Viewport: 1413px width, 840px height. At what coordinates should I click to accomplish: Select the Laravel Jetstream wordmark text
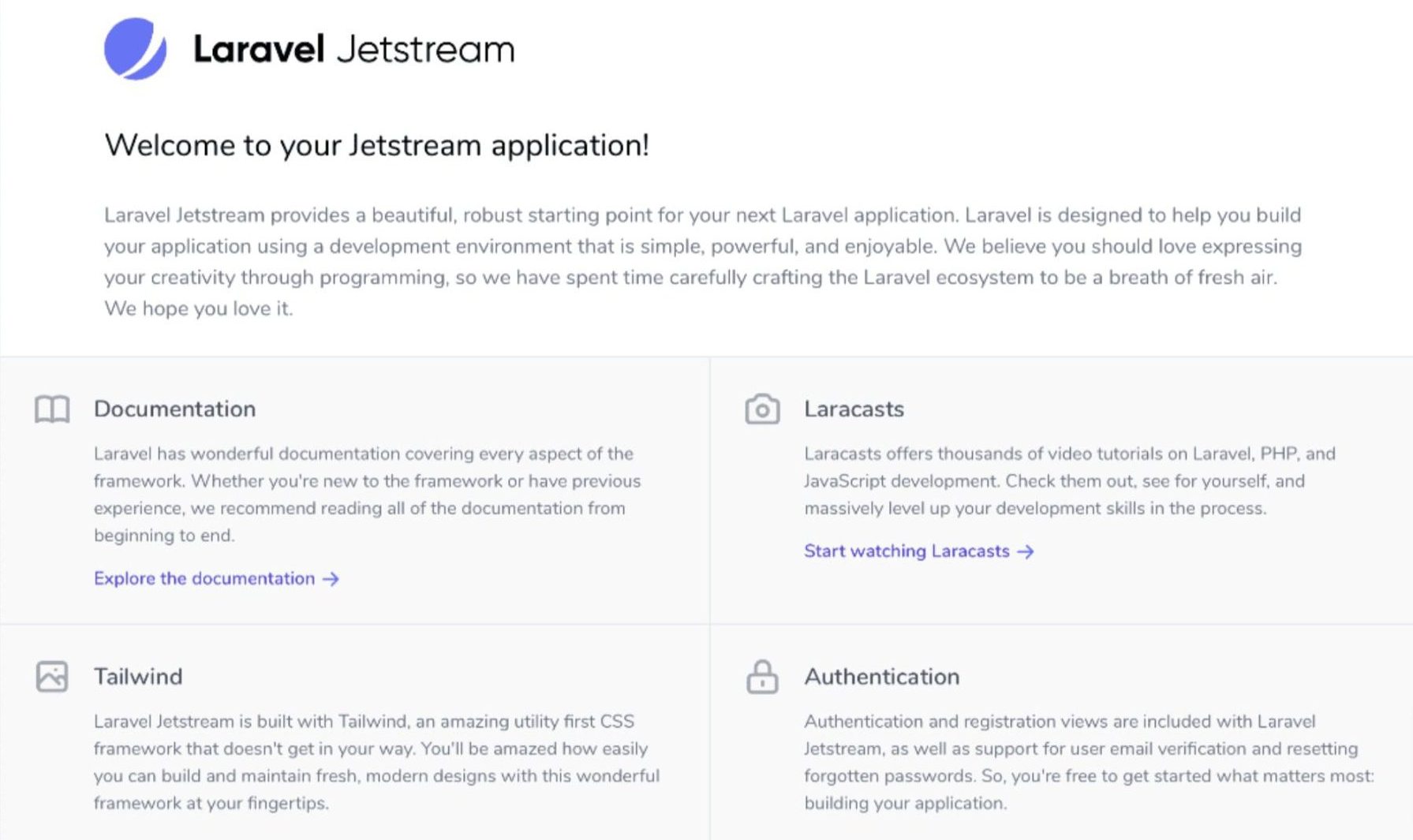(x=353, y=49)
